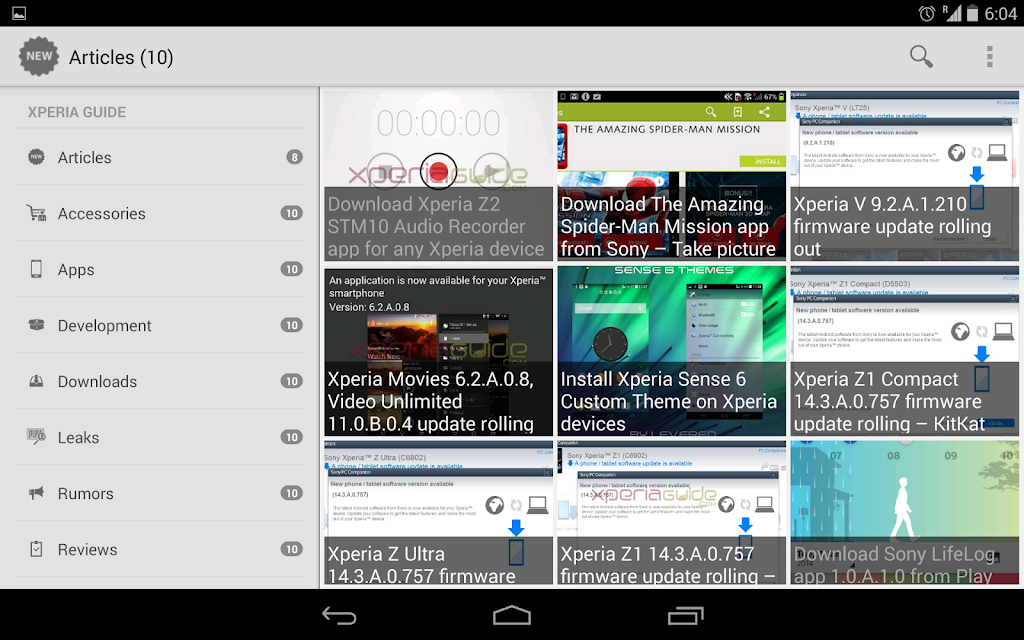Click the 6:04 clock in status bar

click(x=1000, y=13)
